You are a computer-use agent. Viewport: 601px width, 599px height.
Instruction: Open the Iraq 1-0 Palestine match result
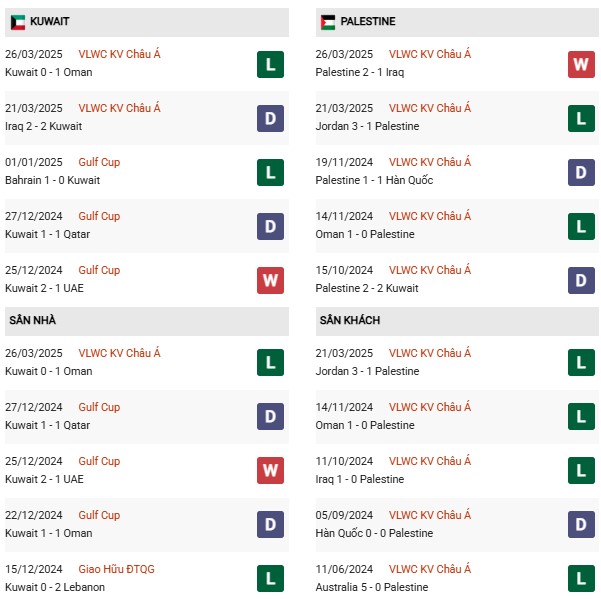point(360,479)
